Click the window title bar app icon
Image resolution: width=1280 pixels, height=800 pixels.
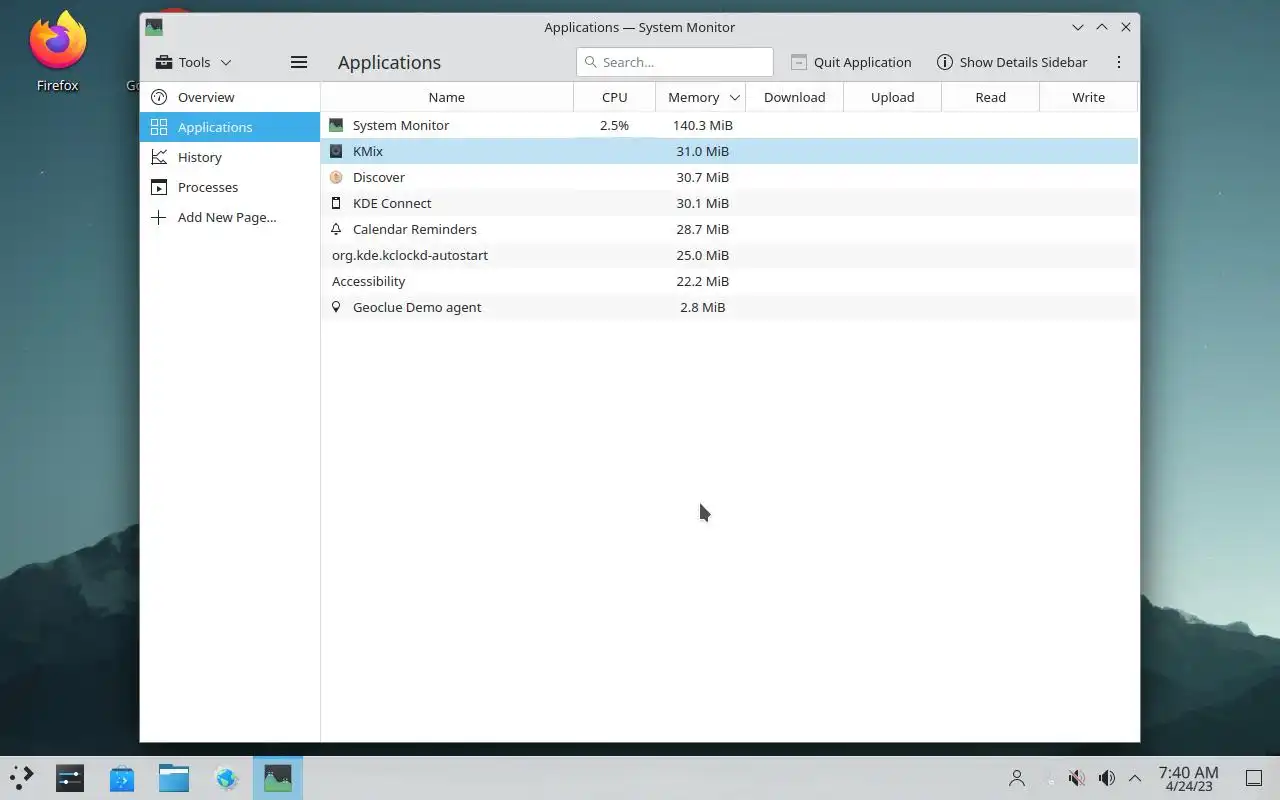pyautogui.click(x=153, y=27)
